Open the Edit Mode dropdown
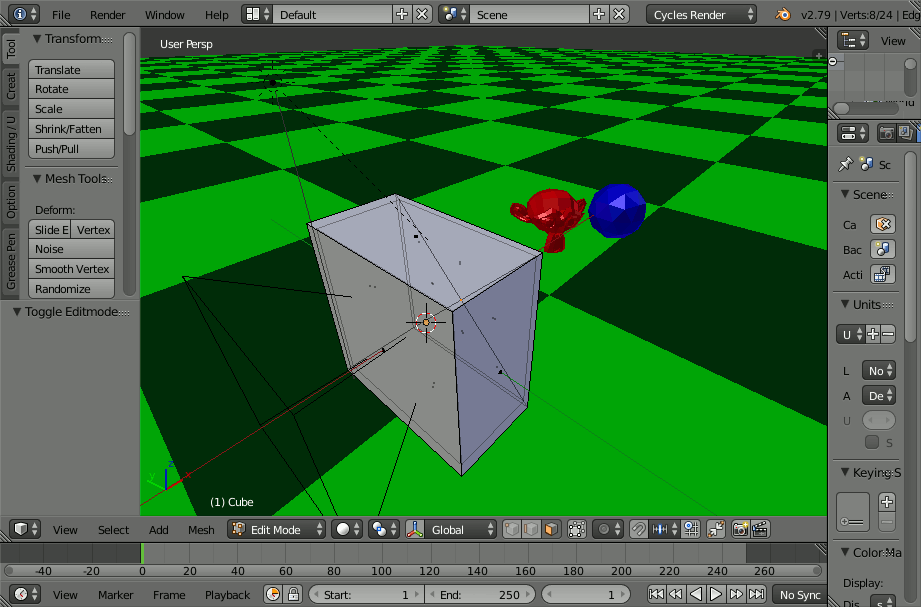 (277, 529)
